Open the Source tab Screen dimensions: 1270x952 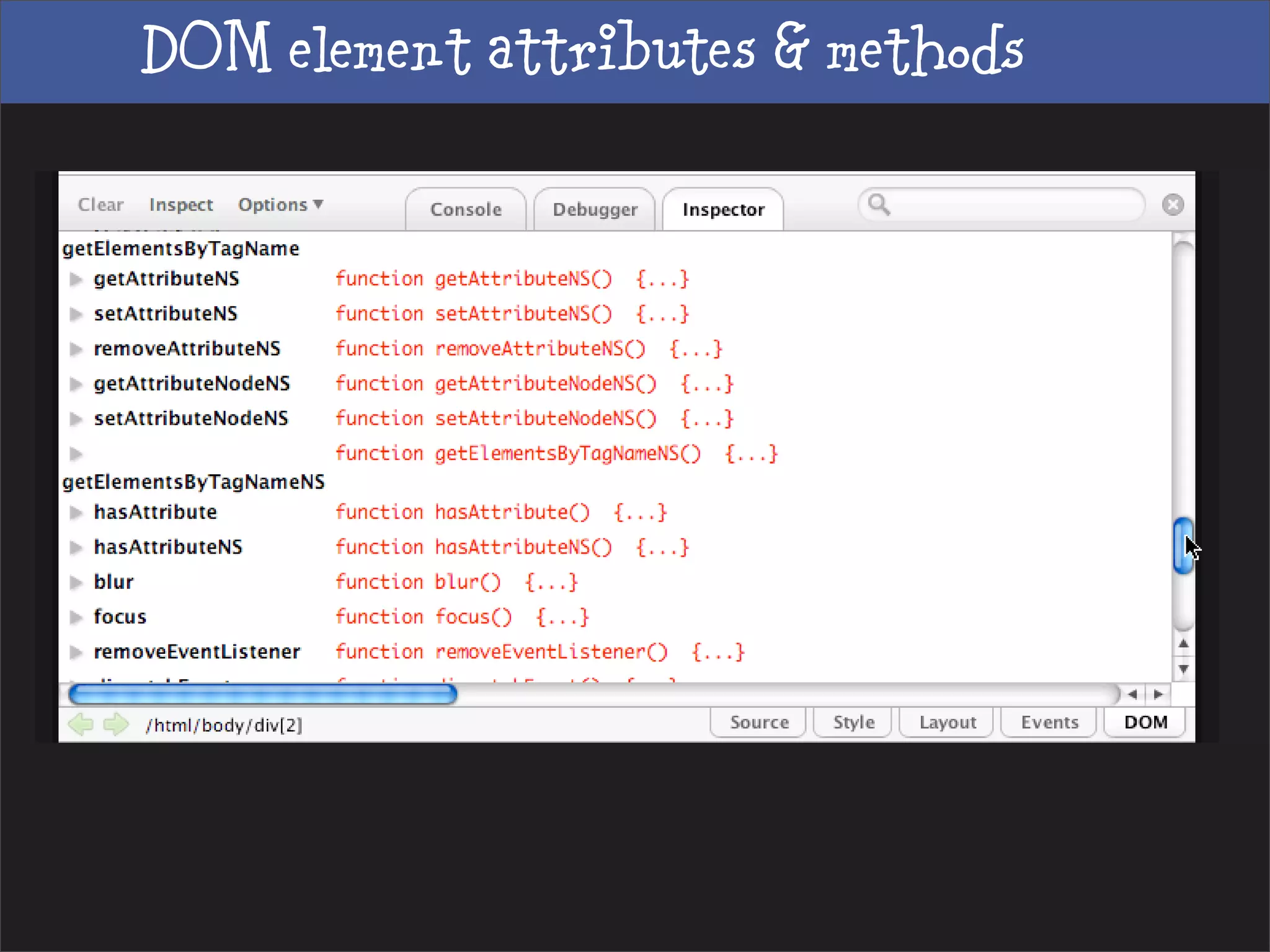758,723
